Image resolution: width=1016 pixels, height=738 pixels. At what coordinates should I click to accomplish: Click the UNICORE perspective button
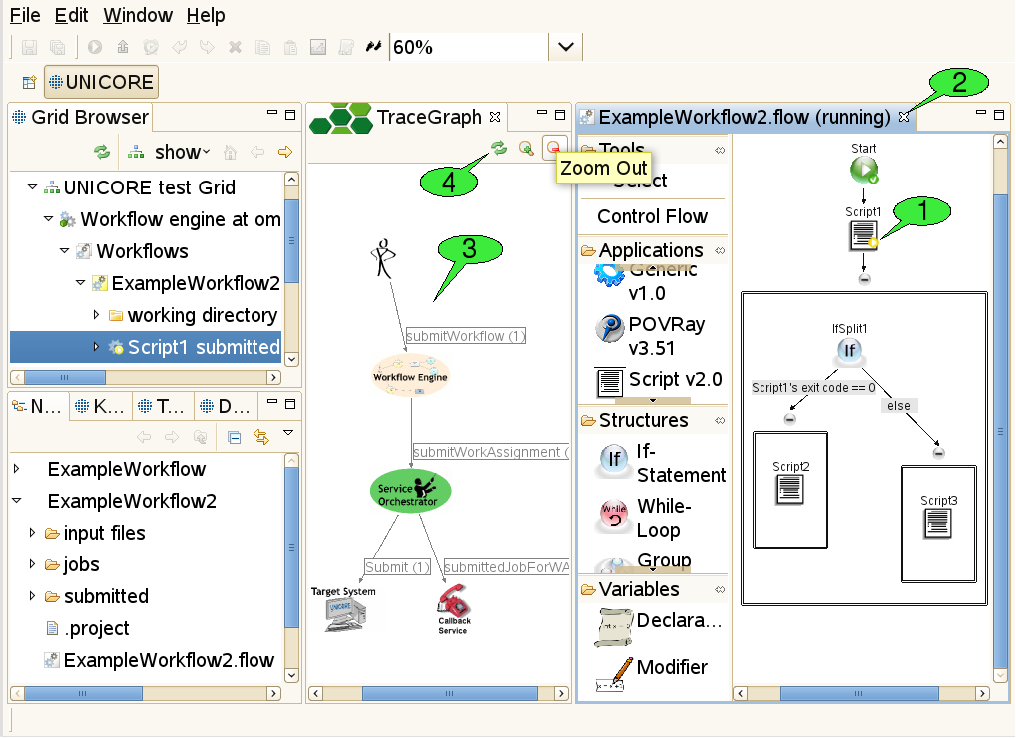pos(101,82)
